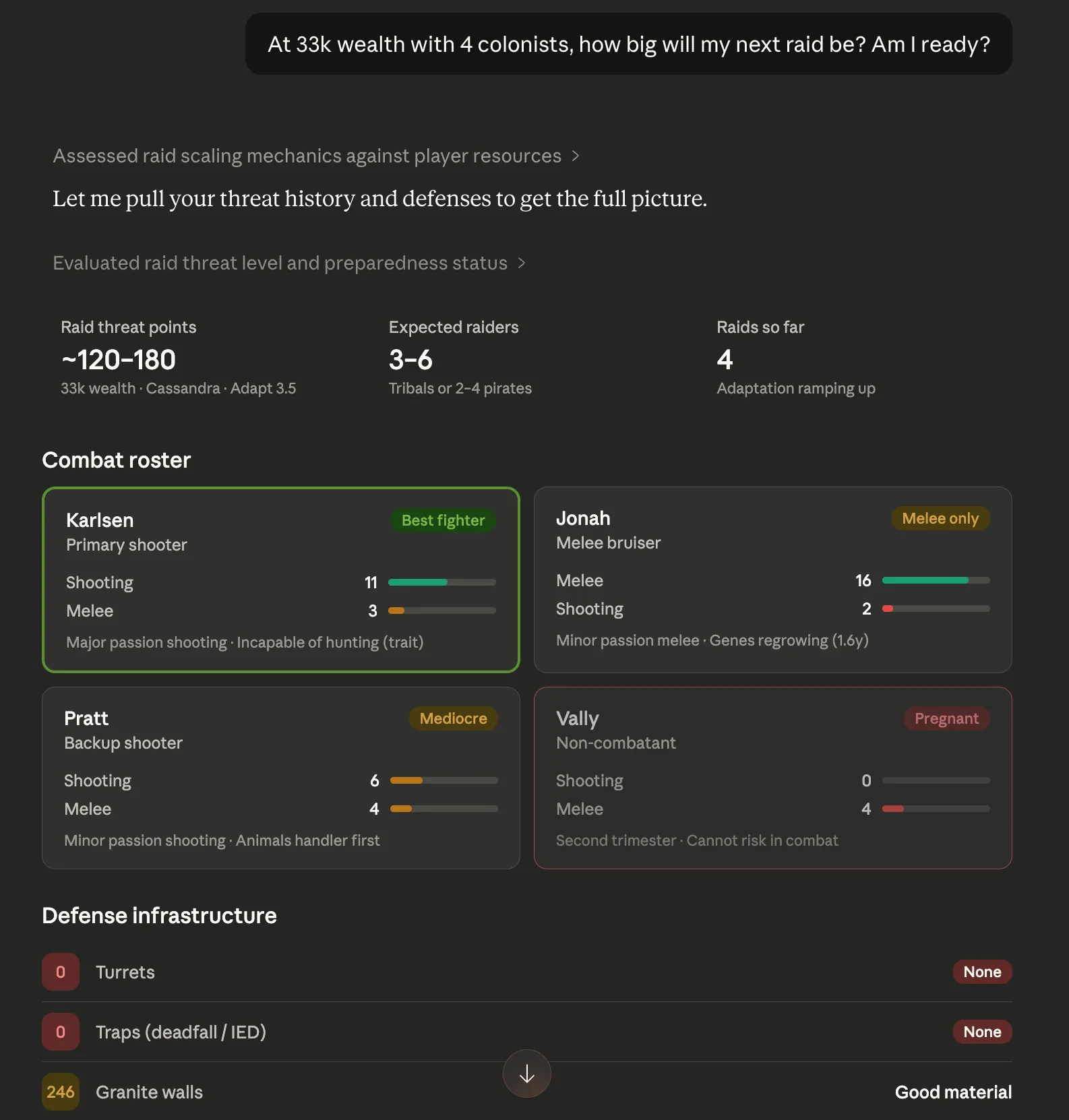Click the Granite walls 246 count badge
Viewport: 1069px width, 1120px height.
point(61,1092)
